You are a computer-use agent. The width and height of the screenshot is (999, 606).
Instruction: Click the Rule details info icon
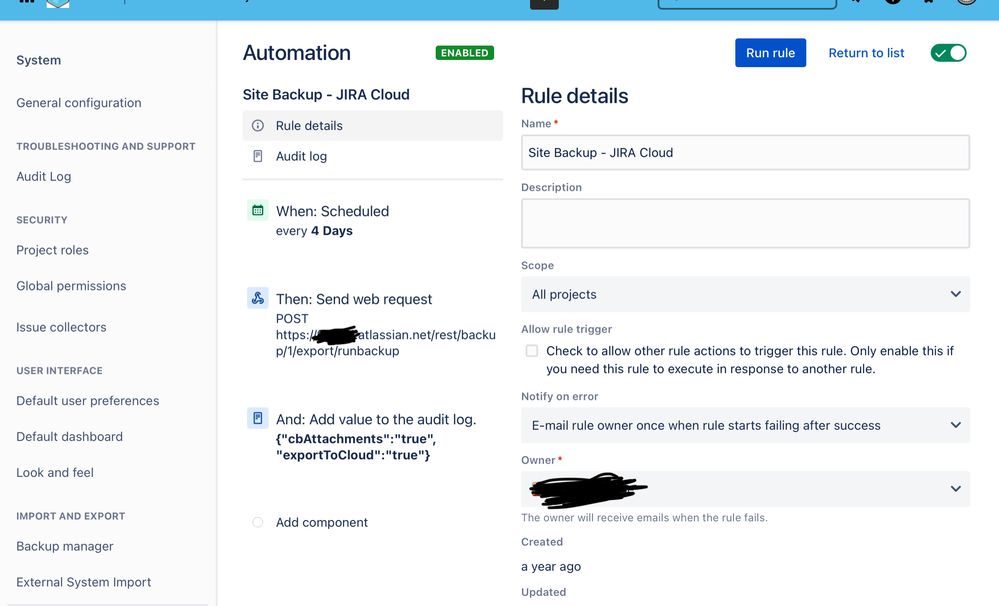(x=257, y=126)
